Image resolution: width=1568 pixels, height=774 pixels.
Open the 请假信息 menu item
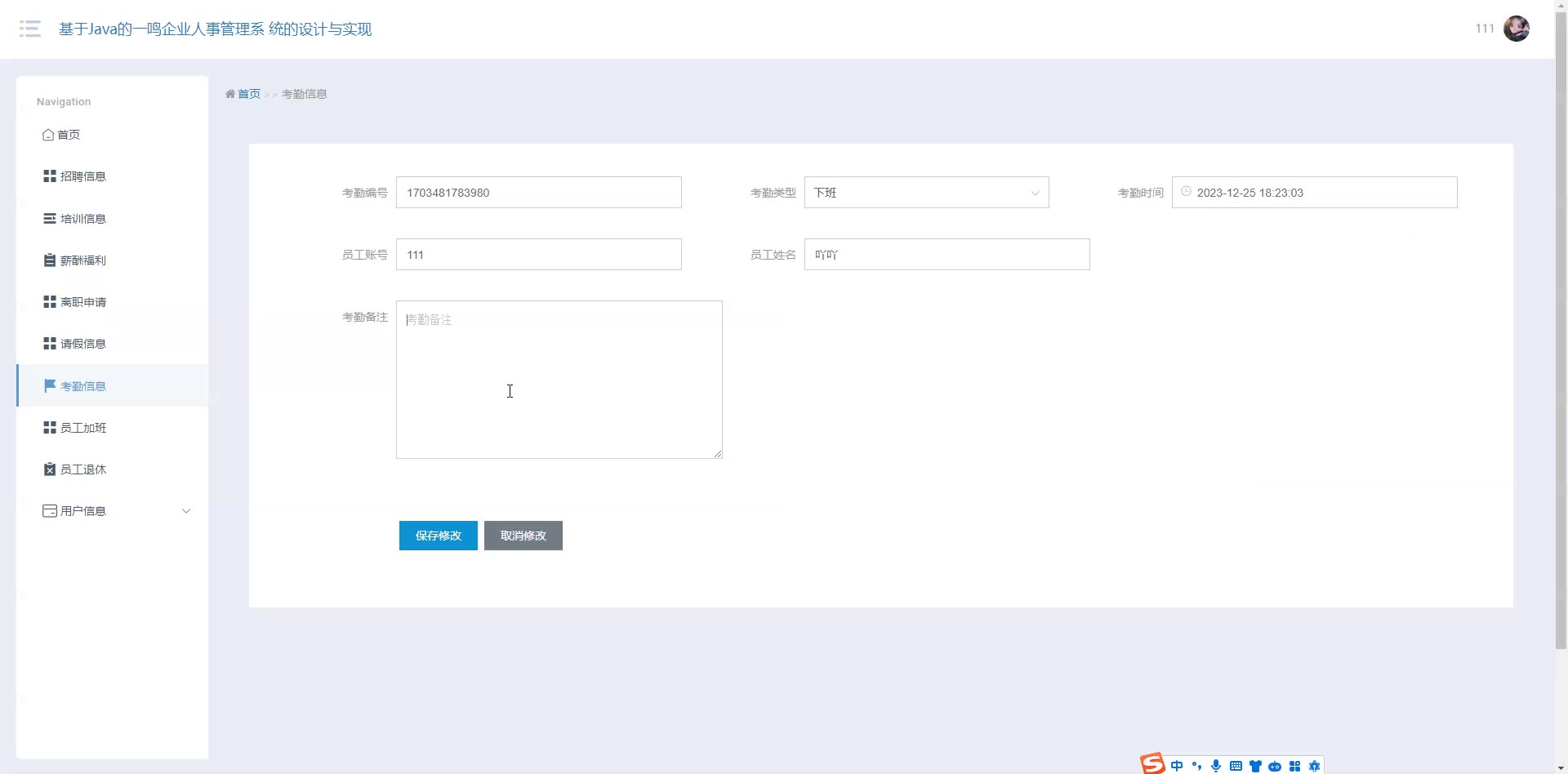click(112, 344)
